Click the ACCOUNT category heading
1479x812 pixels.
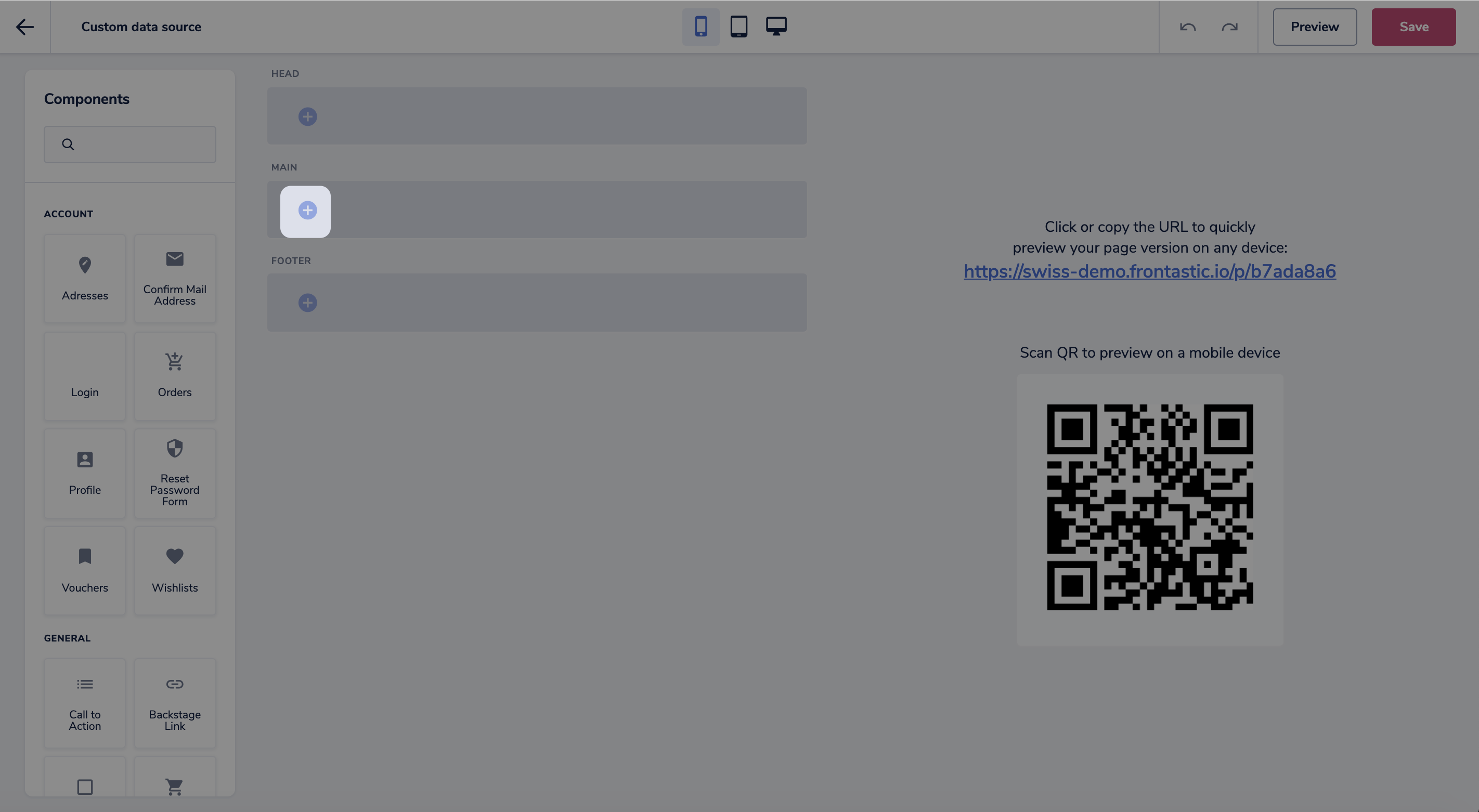pyautogui.click(x=68, y=214)
